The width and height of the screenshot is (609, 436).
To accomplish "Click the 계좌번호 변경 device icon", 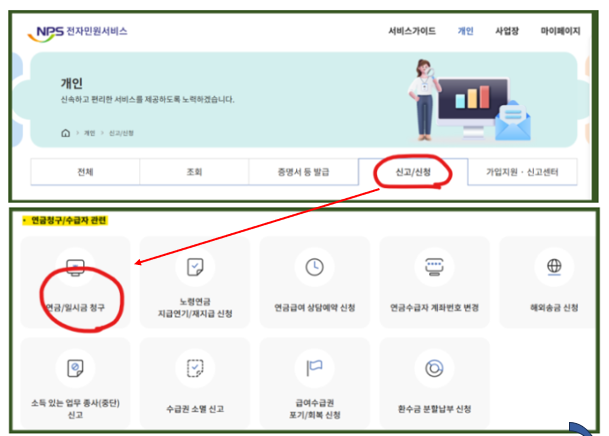I will (x=434, y=267).
